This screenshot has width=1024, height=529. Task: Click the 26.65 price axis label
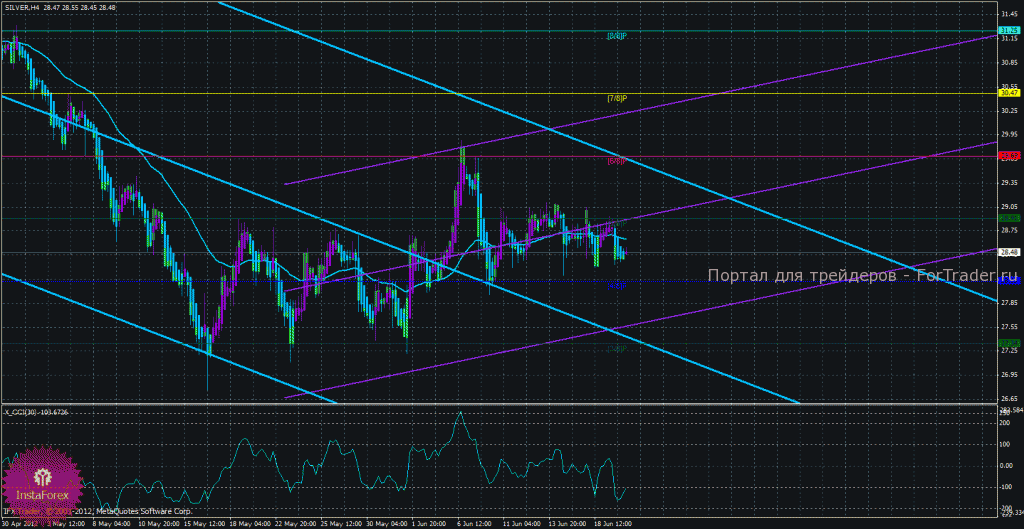click(x=1010, y=398)
